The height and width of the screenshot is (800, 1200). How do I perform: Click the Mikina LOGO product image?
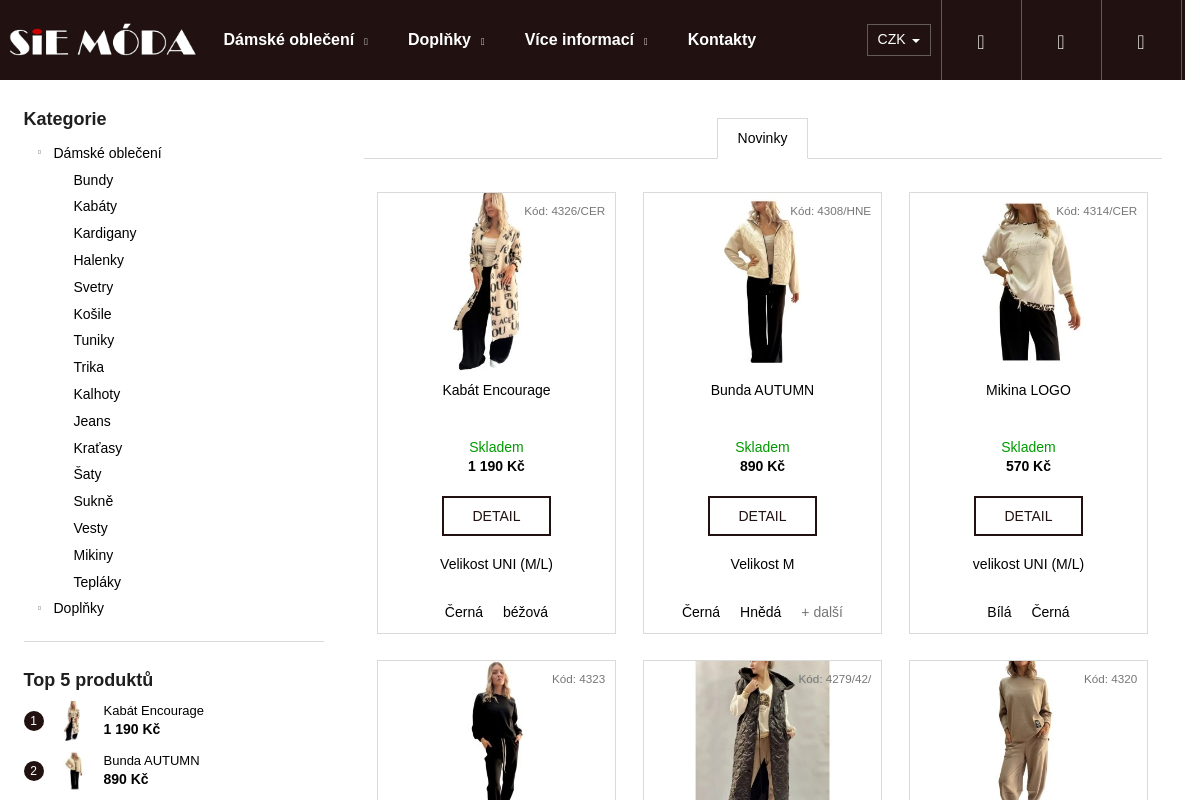[x=1028, y=281]
